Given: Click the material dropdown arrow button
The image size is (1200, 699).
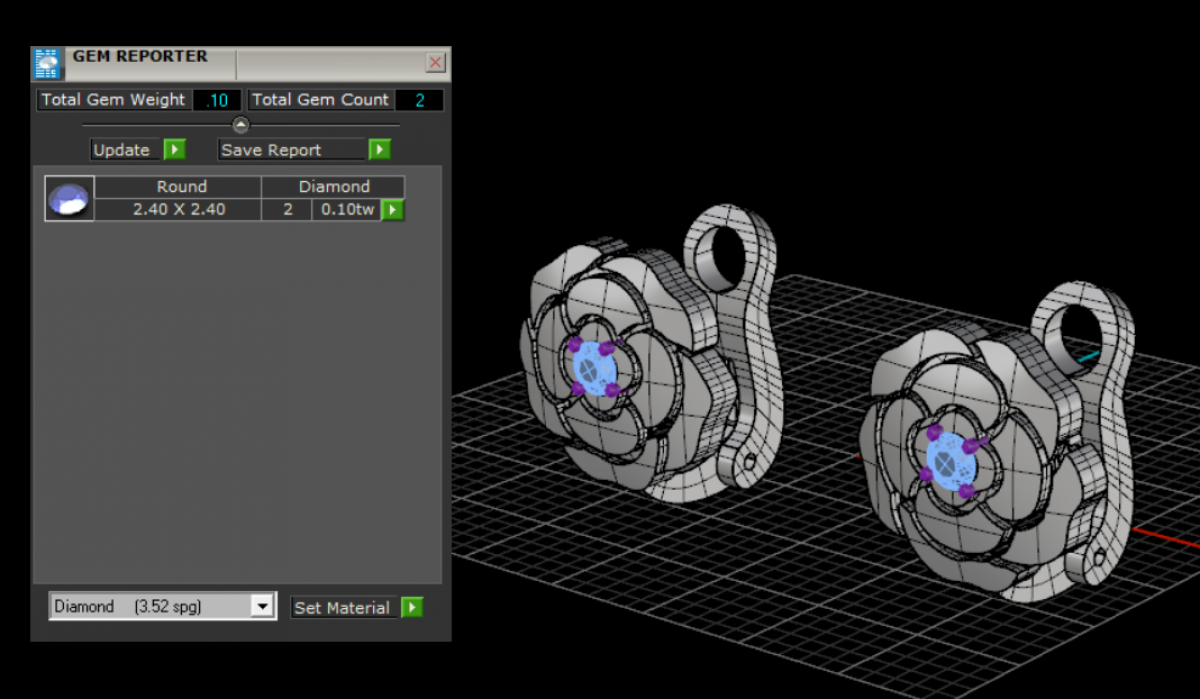Looking at the screenshot, I should pyautogui.click(x=262, y=607).
